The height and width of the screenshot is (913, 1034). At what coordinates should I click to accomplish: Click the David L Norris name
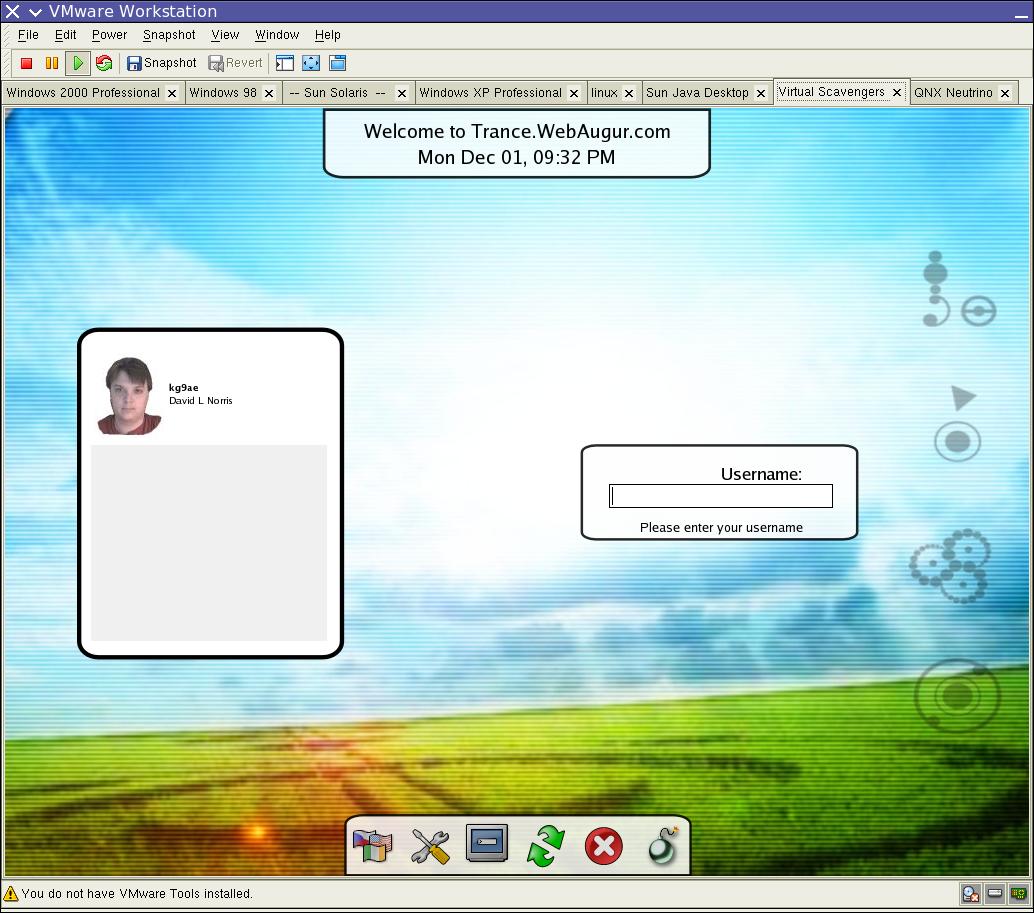point(200,401)
